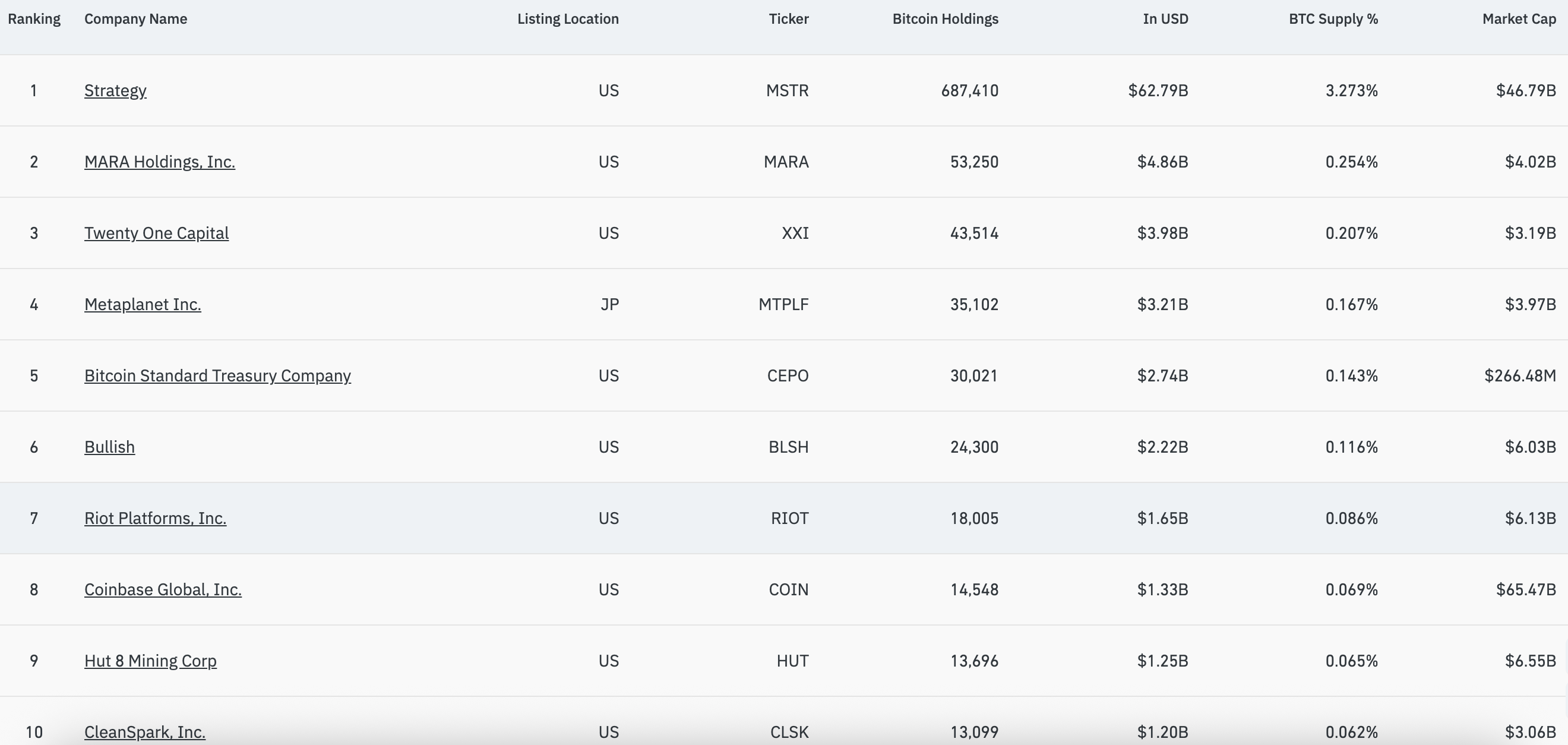Click the MSTR ticker cell
Image resolution: width=1568 pixels, height=745 pixels.
pos(787,91)
